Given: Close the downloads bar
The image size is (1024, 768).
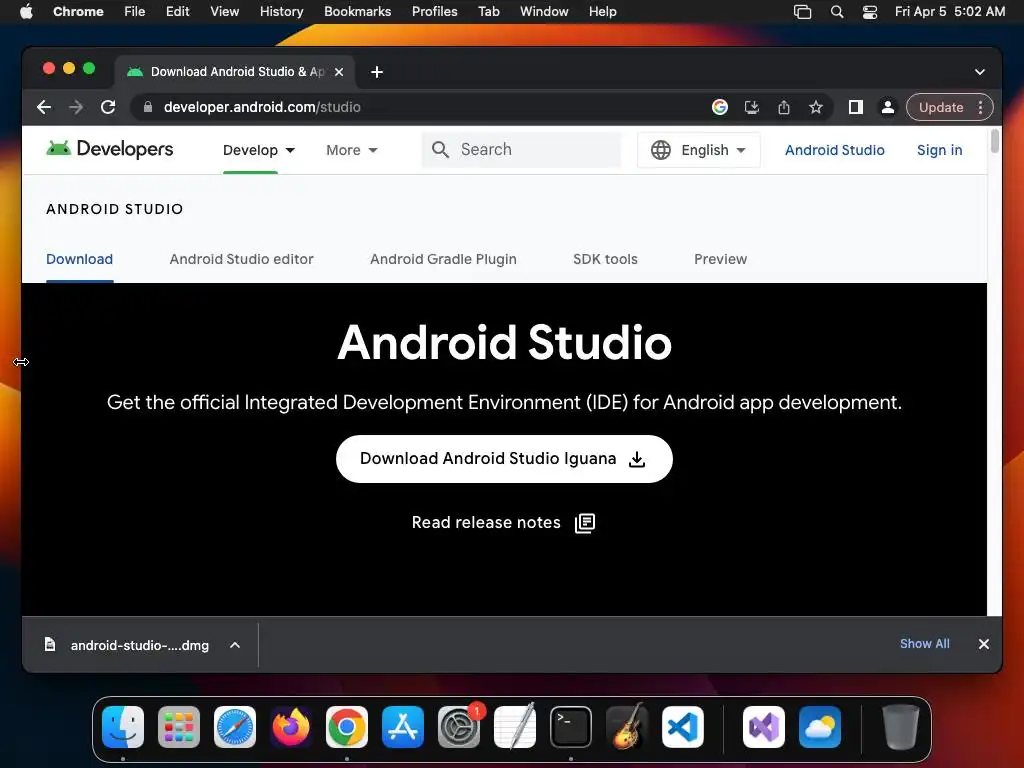Looking at the screenshot, I should coord(984,644).
